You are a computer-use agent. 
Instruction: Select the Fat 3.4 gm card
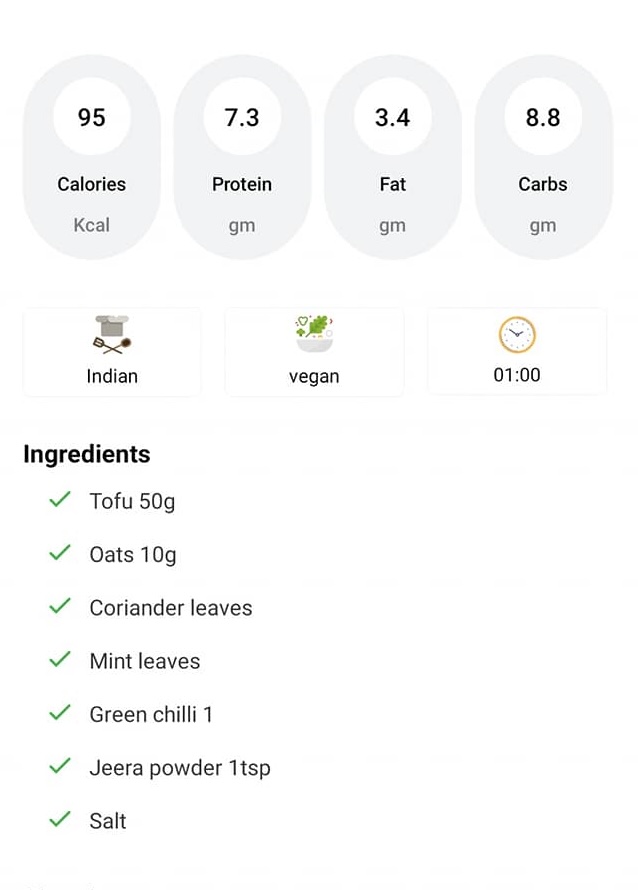392,158
